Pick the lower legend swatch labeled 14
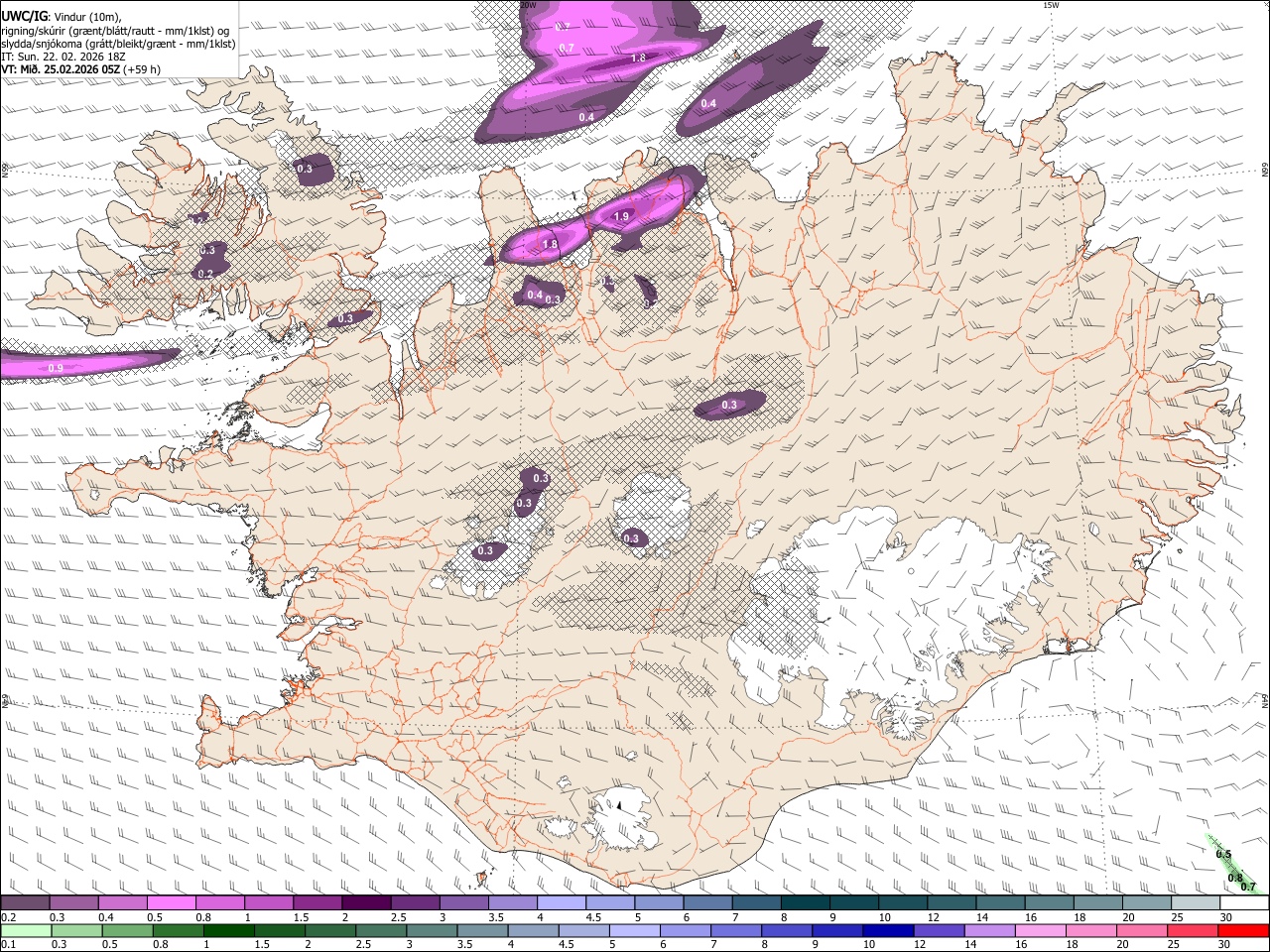This screenshot has width=1270, height=952. point(988,931)
